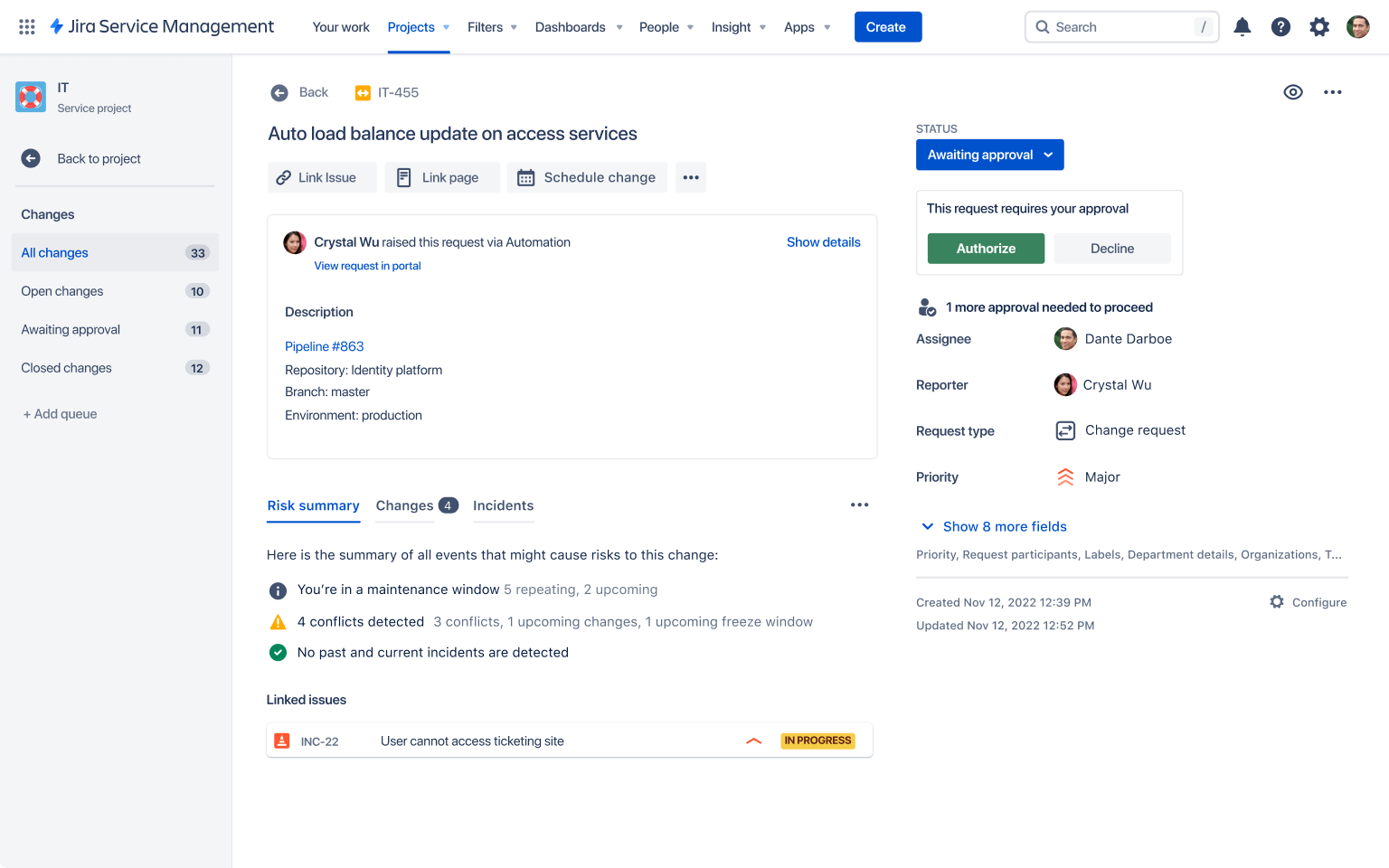Select the Awaiting approval queue

click(71, 329)
